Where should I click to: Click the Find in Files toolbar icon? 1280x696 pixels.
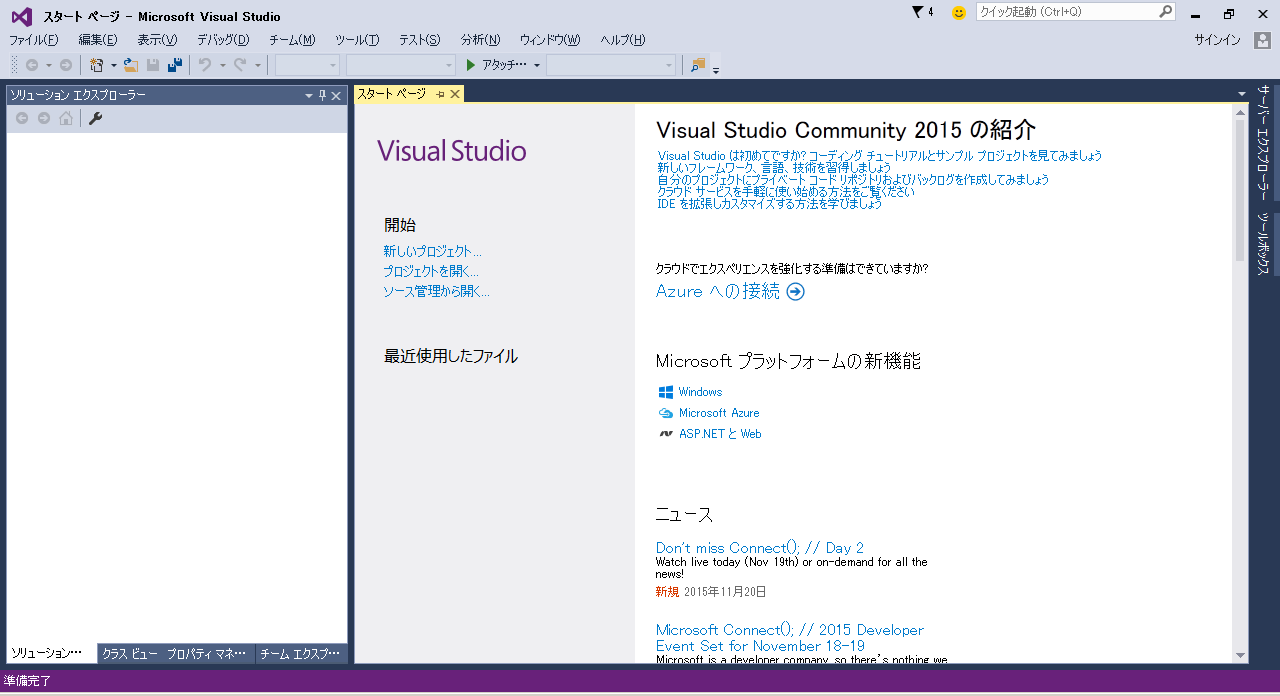(698, 65)
